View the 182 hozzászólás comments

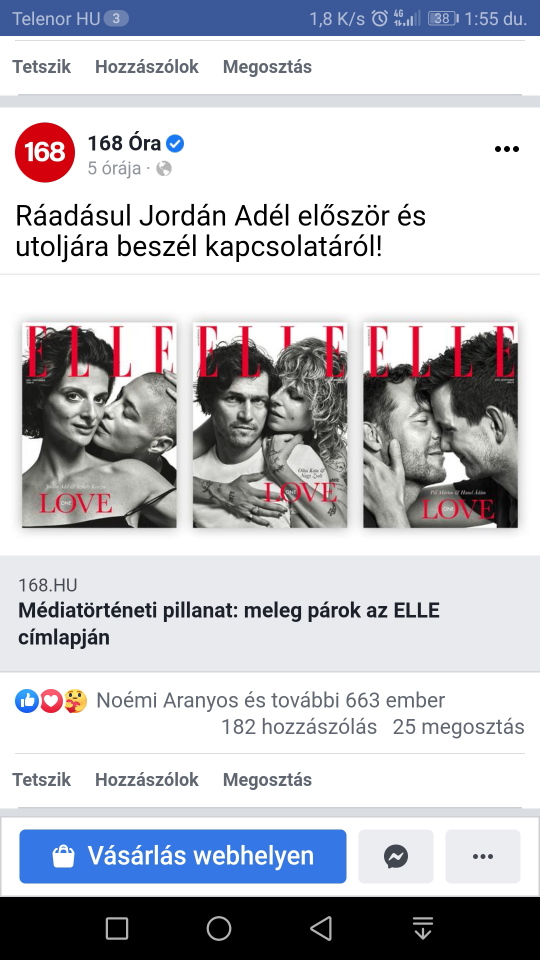click(x=299, y=727)
